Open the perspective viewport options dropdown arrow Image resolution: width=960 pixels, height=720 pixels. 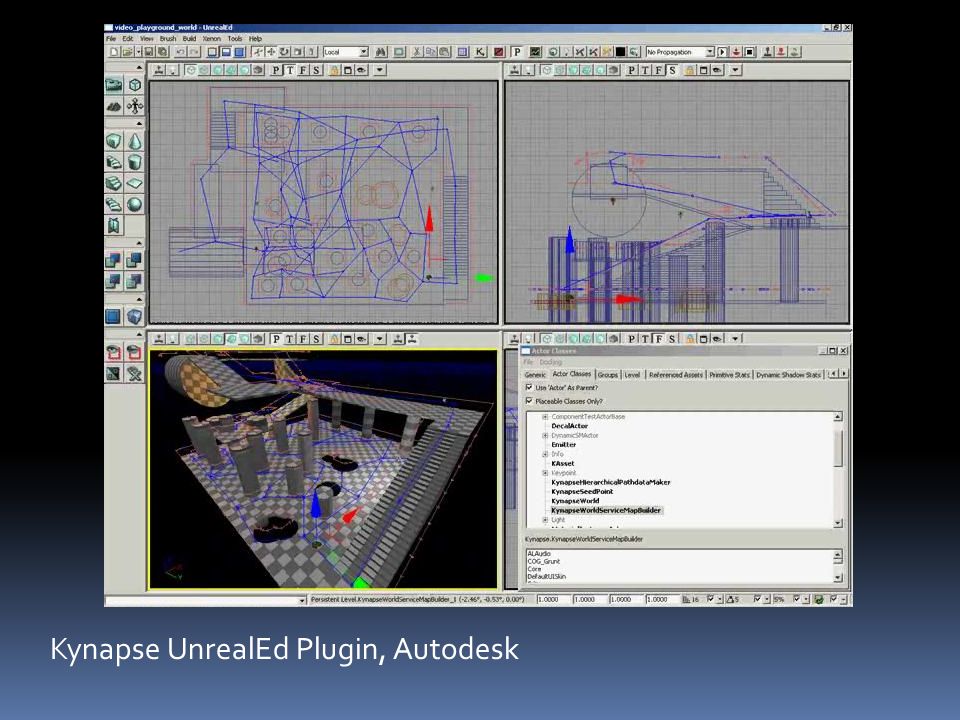[x=380, y=339]
